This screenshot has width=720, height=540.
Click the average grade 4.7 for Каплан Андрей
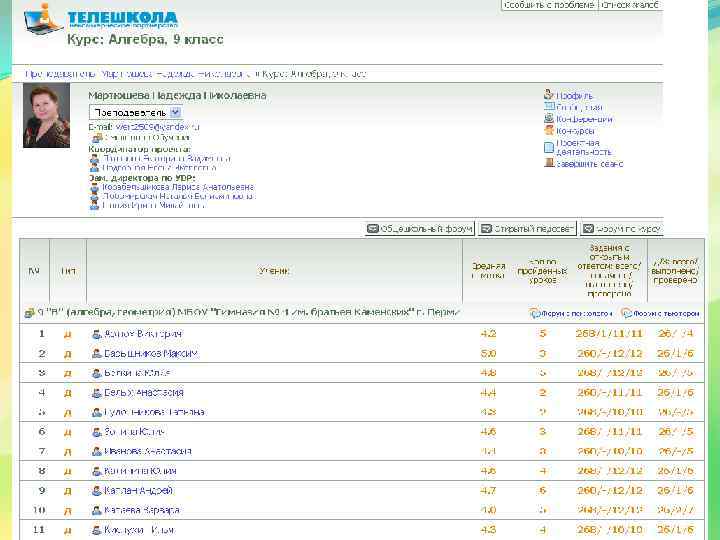click(x=488, y=491)
